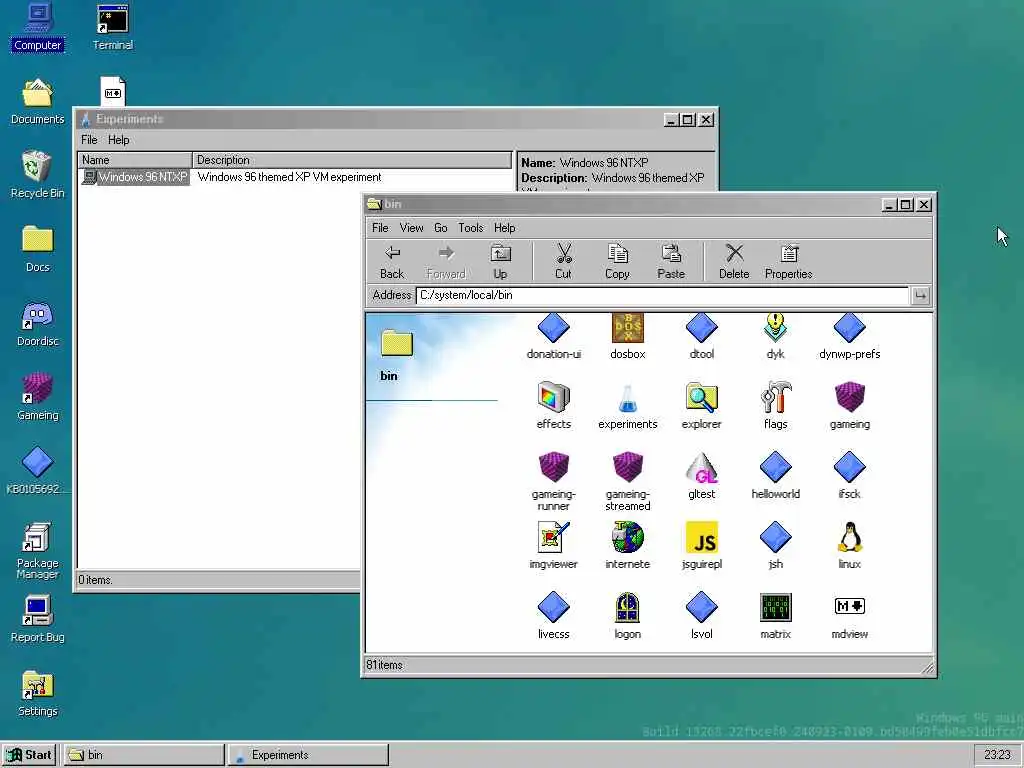This screenshot has height=768, width=1024.
Task: Select the Computer desktop icon
Action: click(x=37, y=27)
